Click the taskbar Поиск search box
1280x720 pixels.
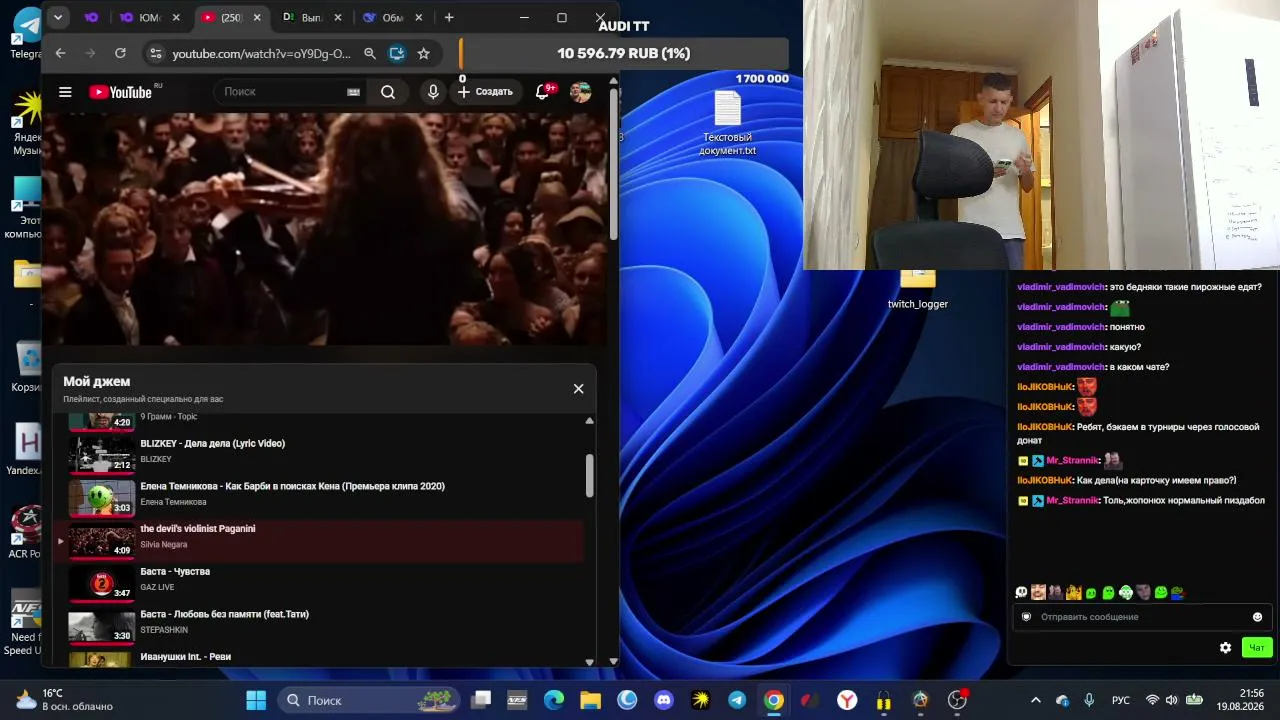[x=370, y=700]
